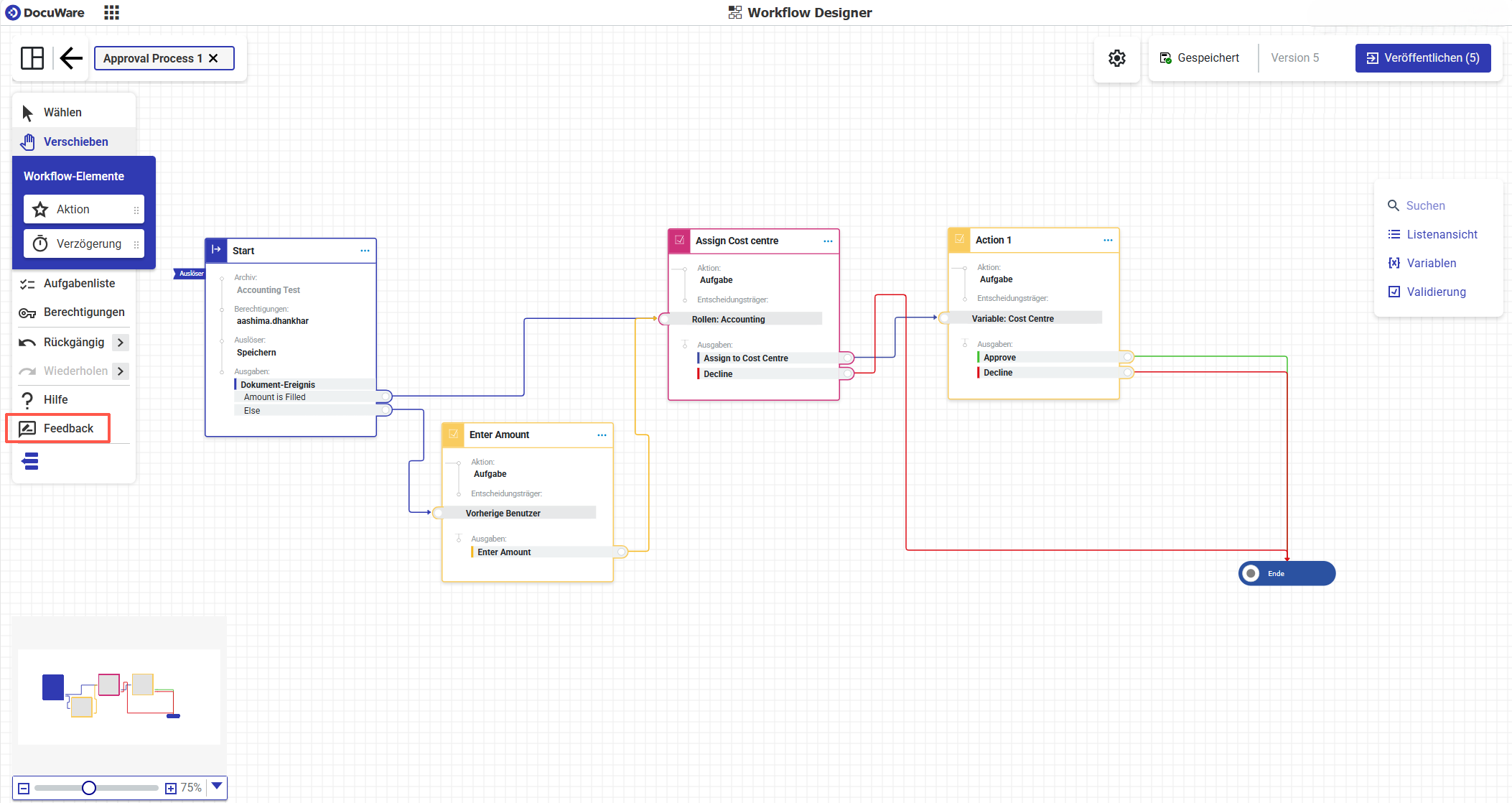Open the Aufgabenliste menu item
The image size is (1512, 803).
pyautogui.click(x=79, y=284)
